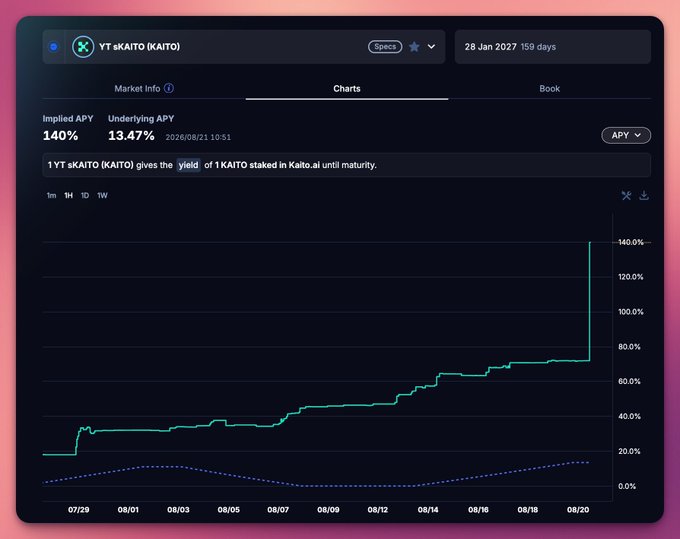Click the 159 days label
The width and height of the screenshot is (680, 539).
538,47
